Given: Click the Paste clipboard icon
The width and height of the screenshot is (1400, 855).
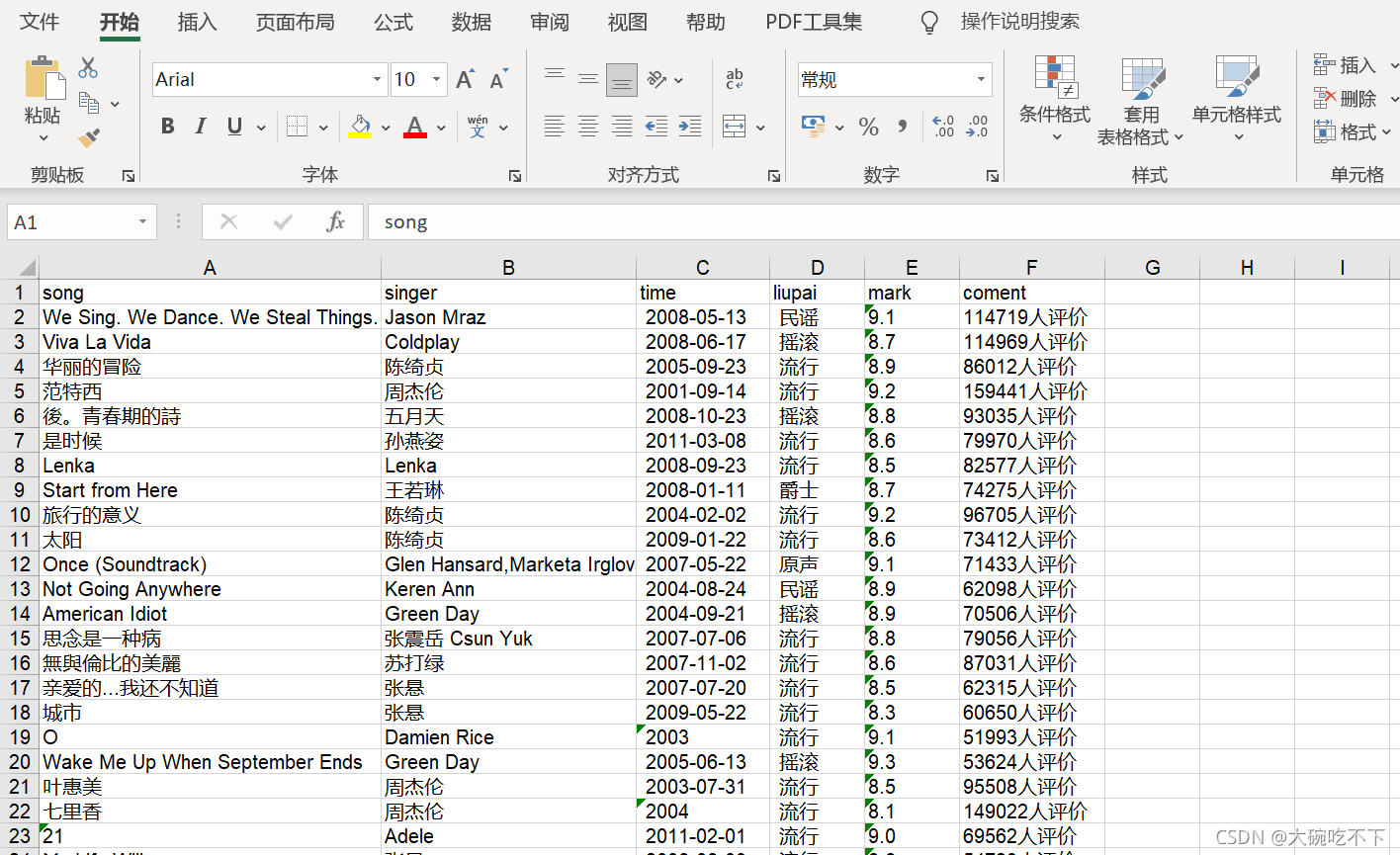Looking at the screenshot, I should [x=44, y=78].
